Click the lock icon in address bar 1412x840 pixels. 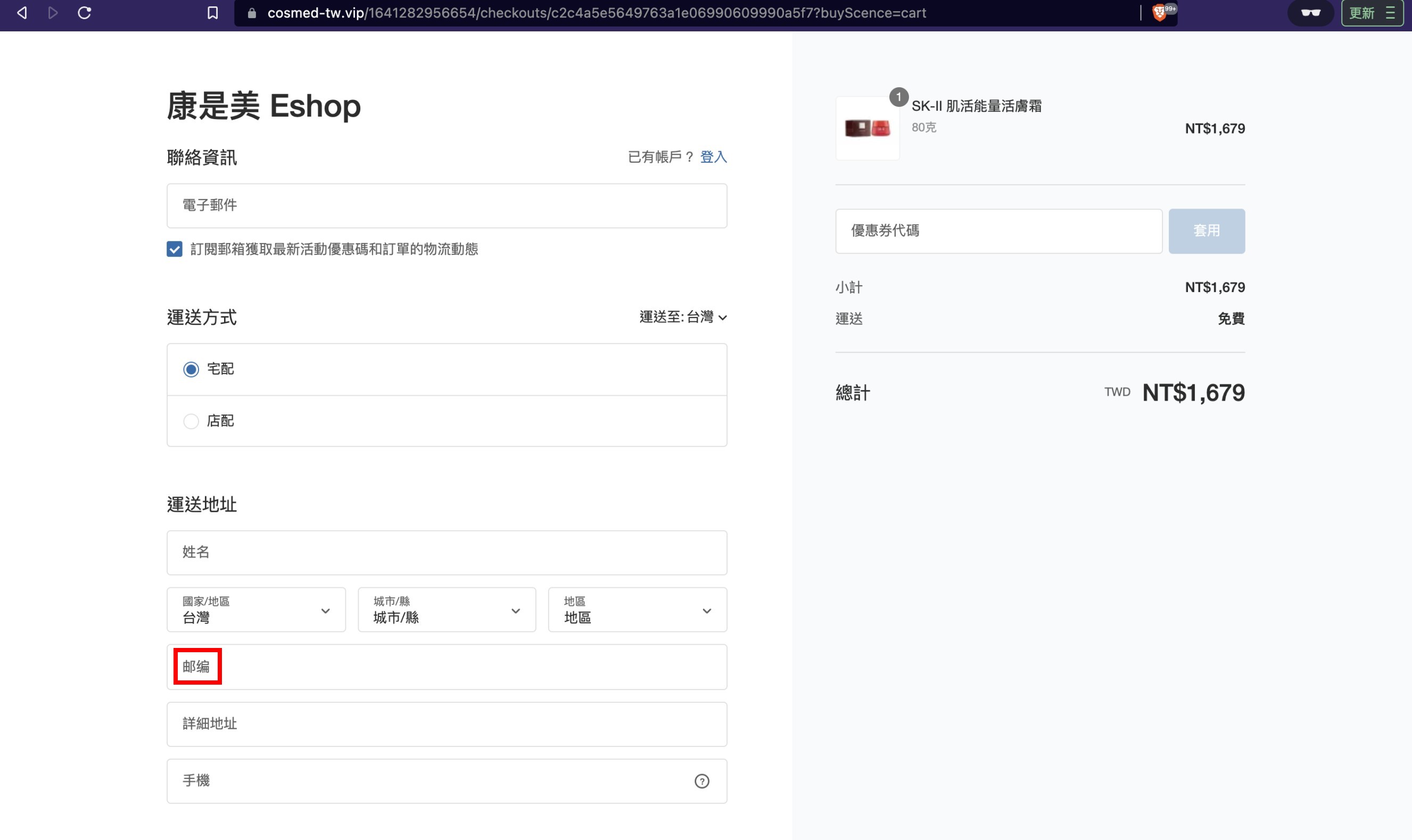click(x=252, y=13)
